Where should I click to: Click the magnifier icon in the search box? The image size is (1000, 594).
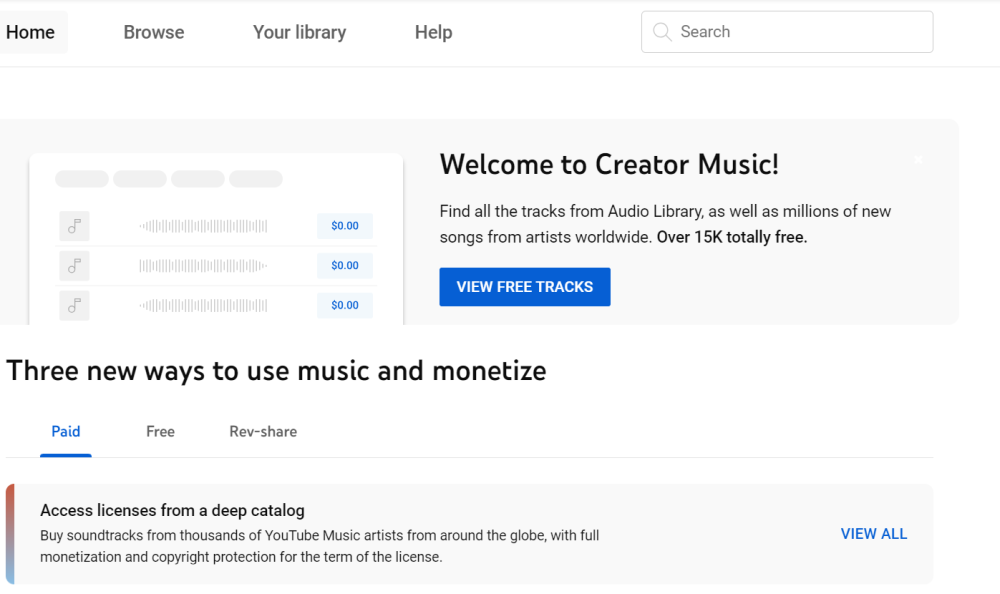pyautogui.click(x=662, y=32)
